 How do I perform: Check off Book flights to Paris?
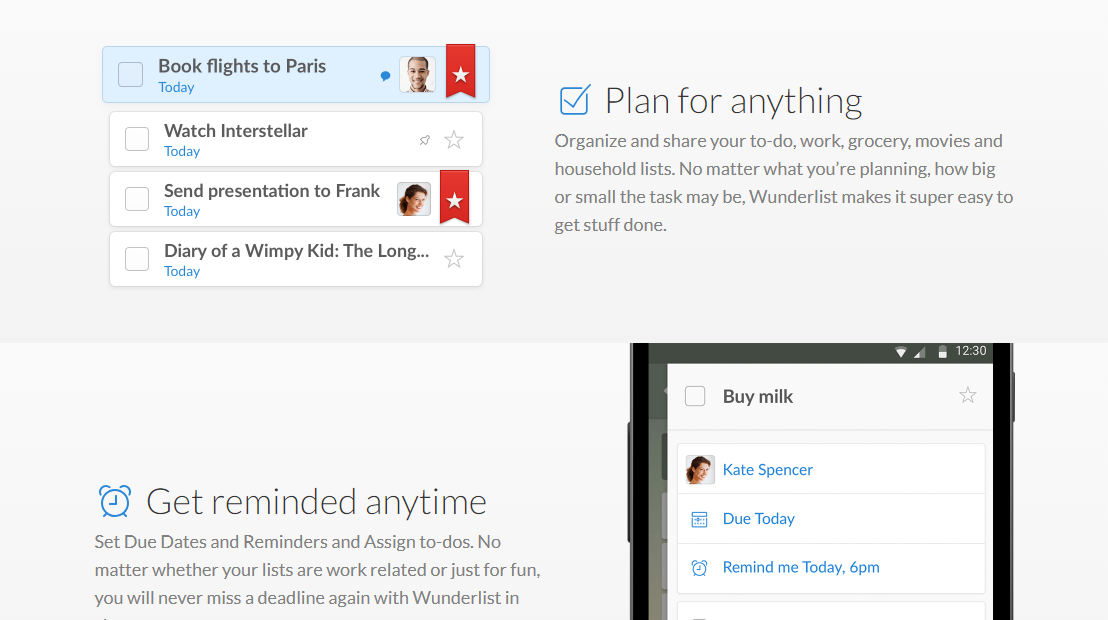[x=131, y=75]
